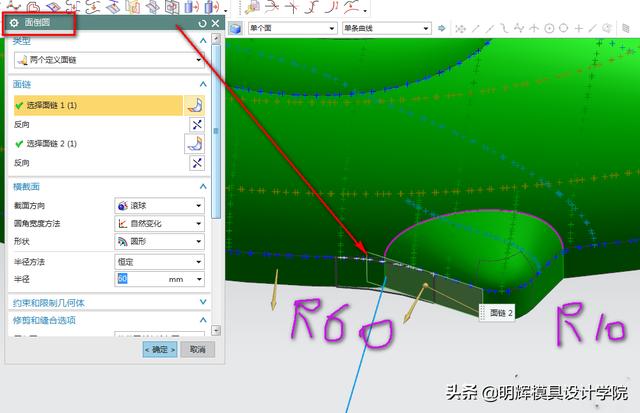Click the first blue cylinder arrow icon
This screenshot has height=413, width=640.
point(192,6)
